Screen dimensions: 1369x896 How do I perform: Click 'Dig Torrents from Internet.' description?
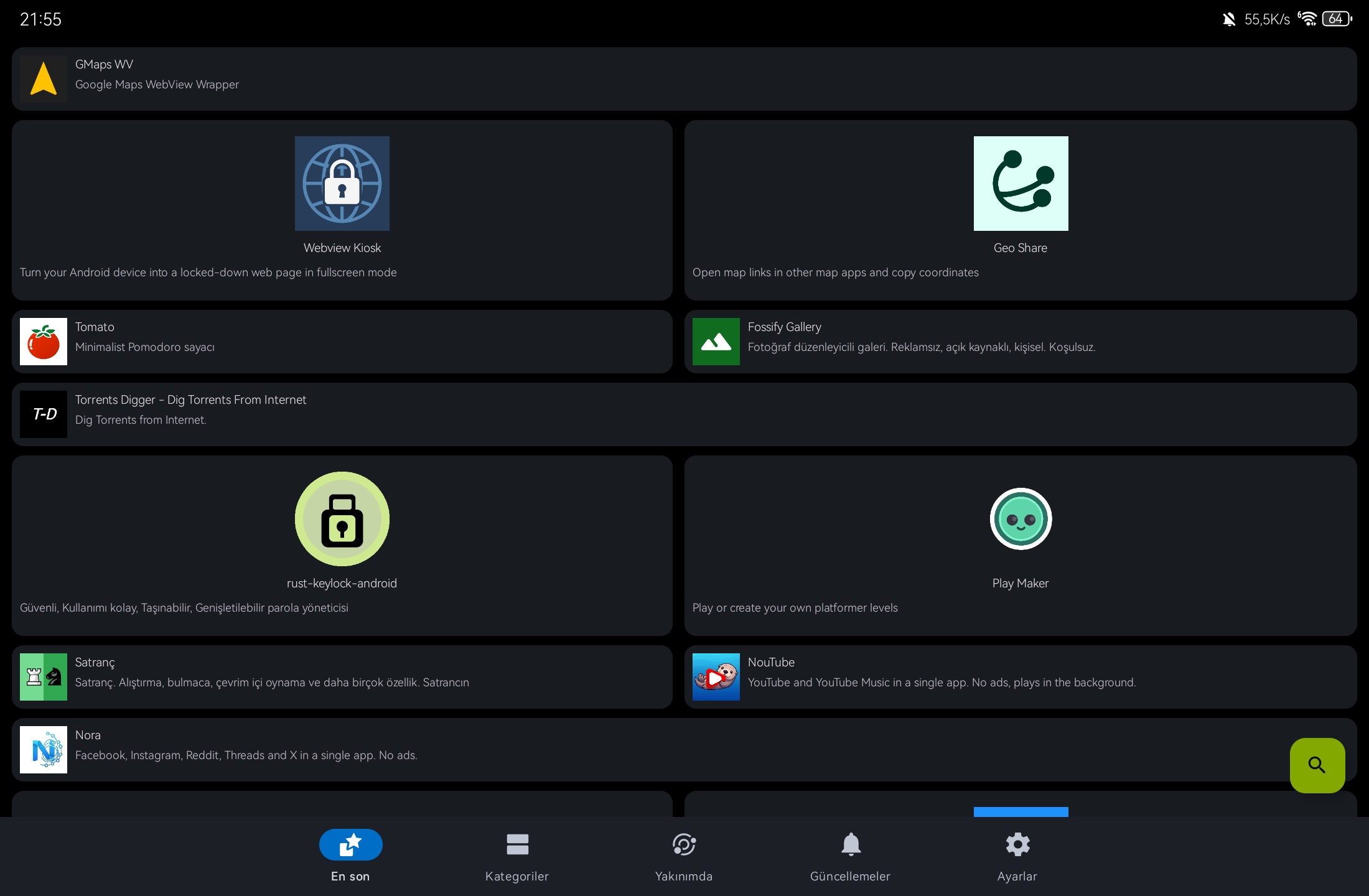(x=141, y=420)
